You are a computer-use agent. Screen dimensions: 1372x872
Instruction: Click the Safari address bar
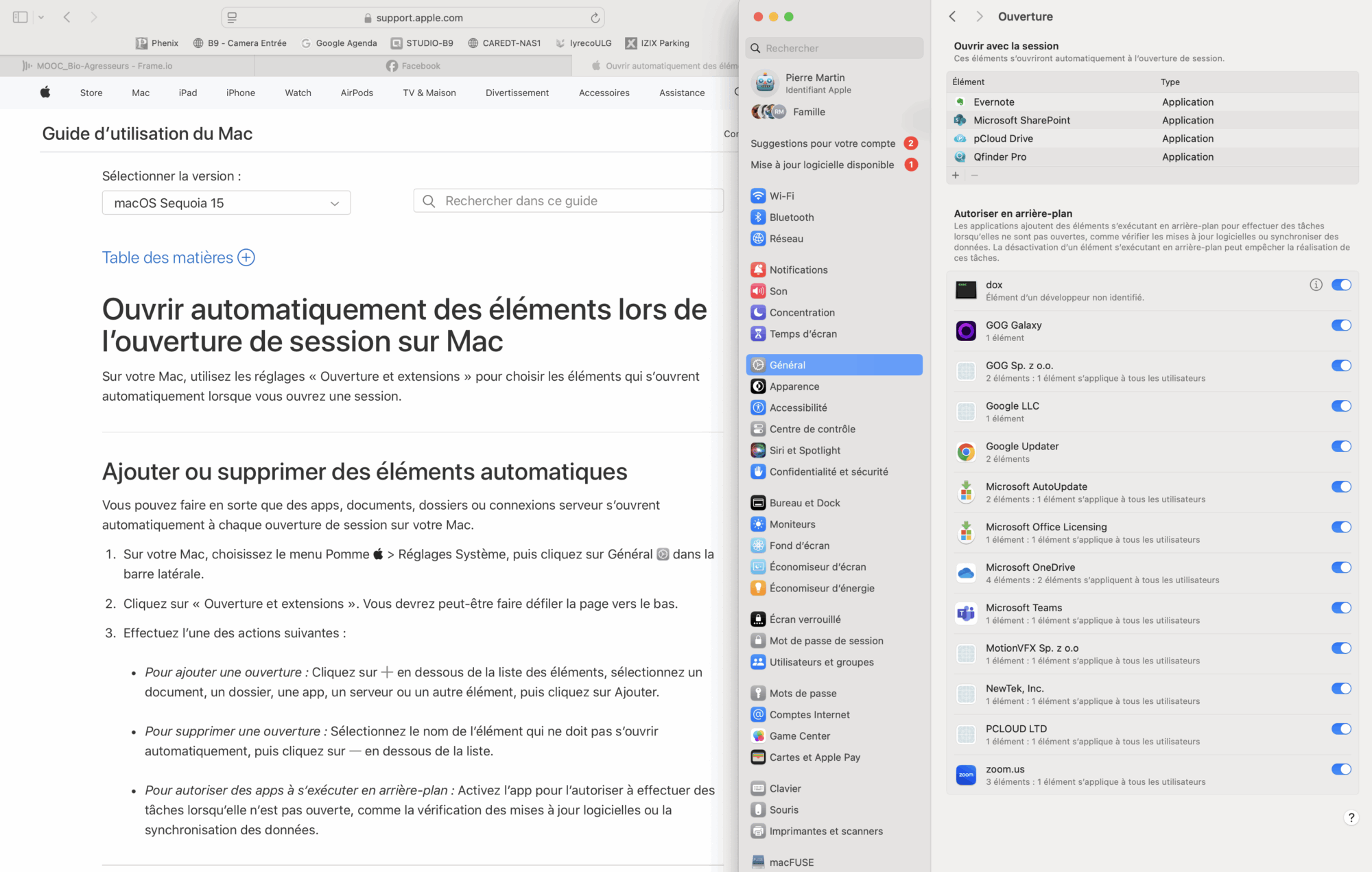coord(413,18)
